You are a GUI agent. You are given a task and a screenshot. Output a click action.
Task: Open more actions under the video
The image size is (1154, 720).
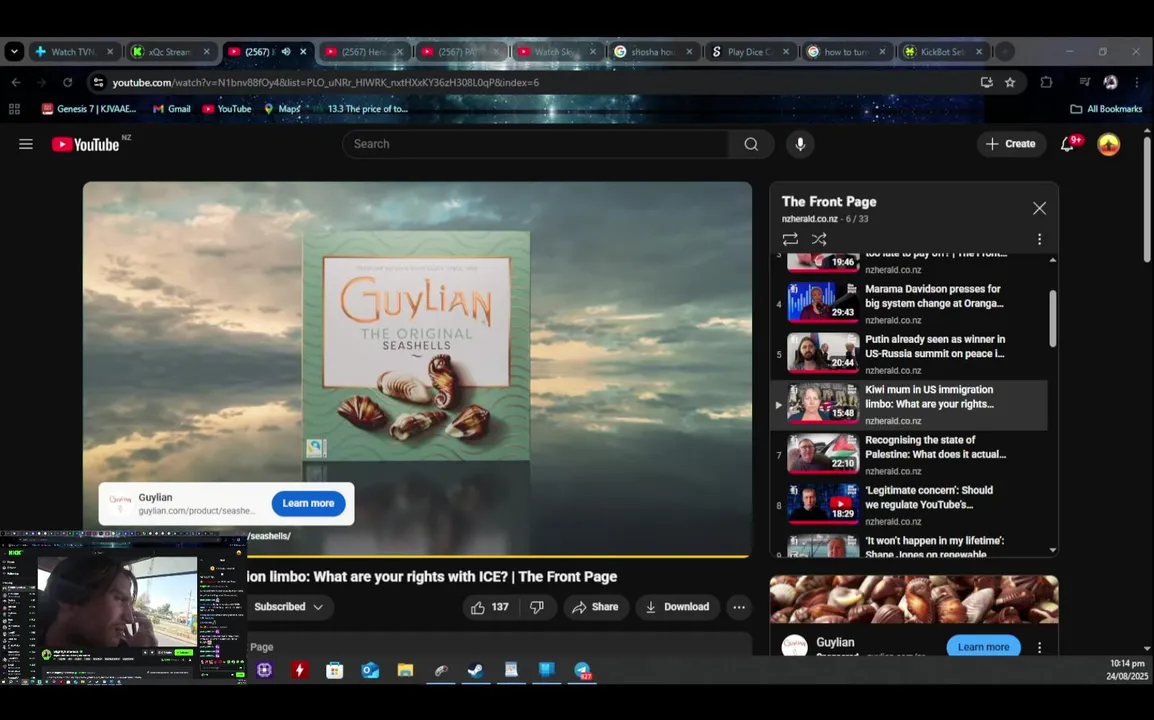coord(739,607)
